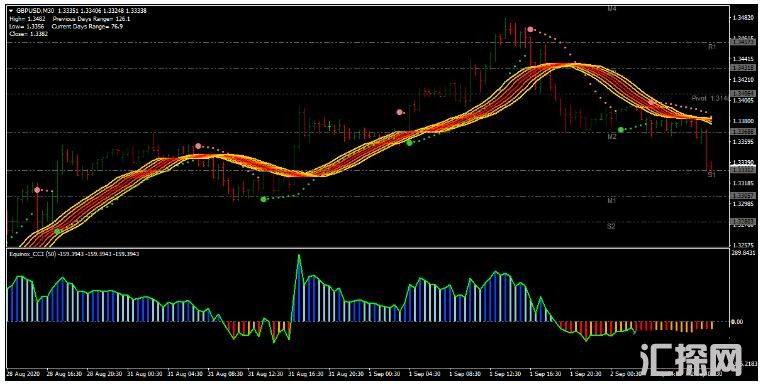Click the GBPUSD,M30 chart title text
The width and height of the screenshot is (762, 384).
click(x=35, y=11)
